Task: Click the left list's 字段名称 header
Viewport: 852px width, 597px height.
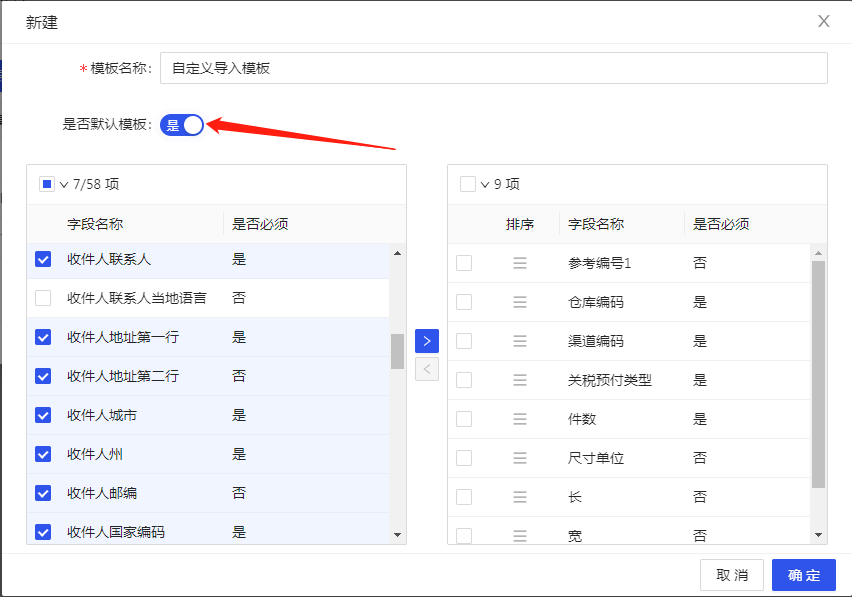Action: click(95, 224)
